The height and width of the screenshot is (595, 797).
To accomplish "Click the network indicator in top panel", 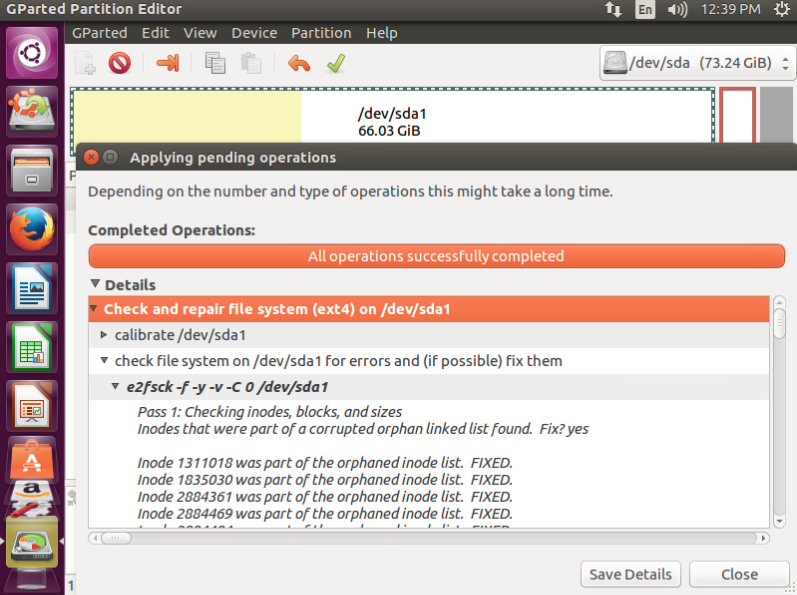I will [x=613, y=9].
